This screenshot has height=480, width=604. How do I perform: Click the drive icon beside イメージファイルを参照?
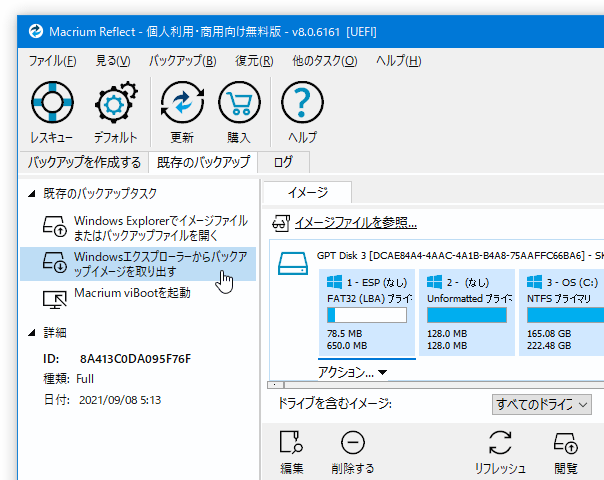[281, 223]
